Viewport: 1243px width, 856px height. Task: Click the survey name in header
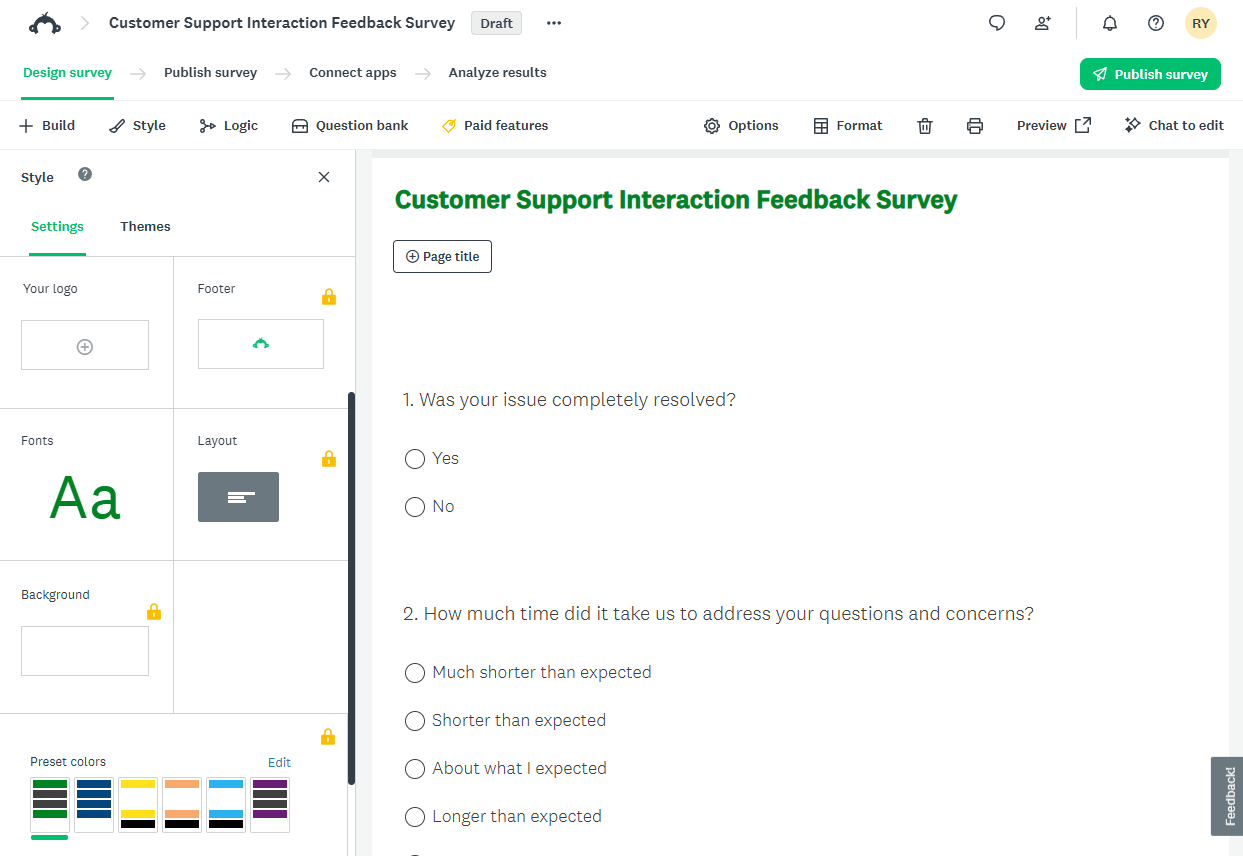282,23
